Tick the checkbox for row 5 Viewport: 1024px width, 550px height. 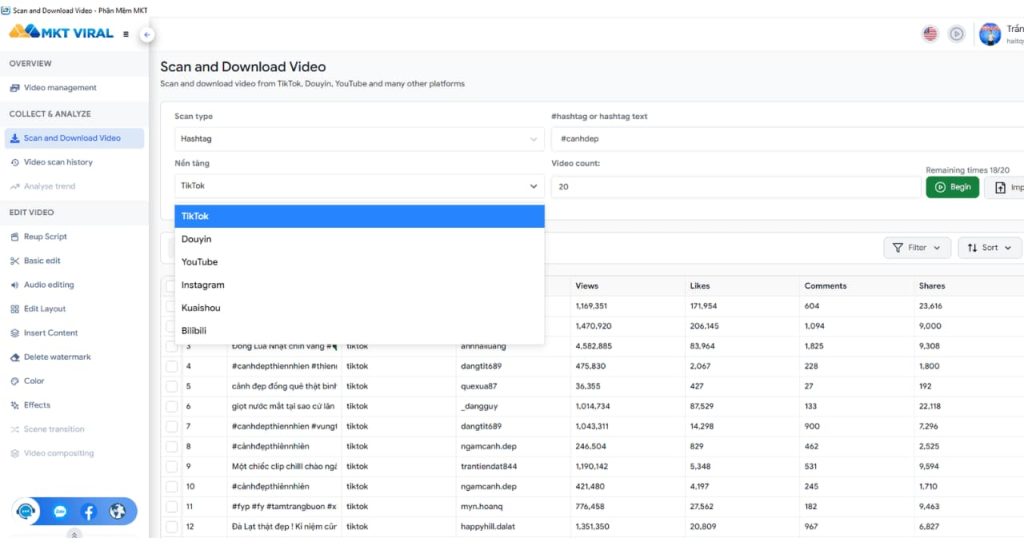point(171,387)
